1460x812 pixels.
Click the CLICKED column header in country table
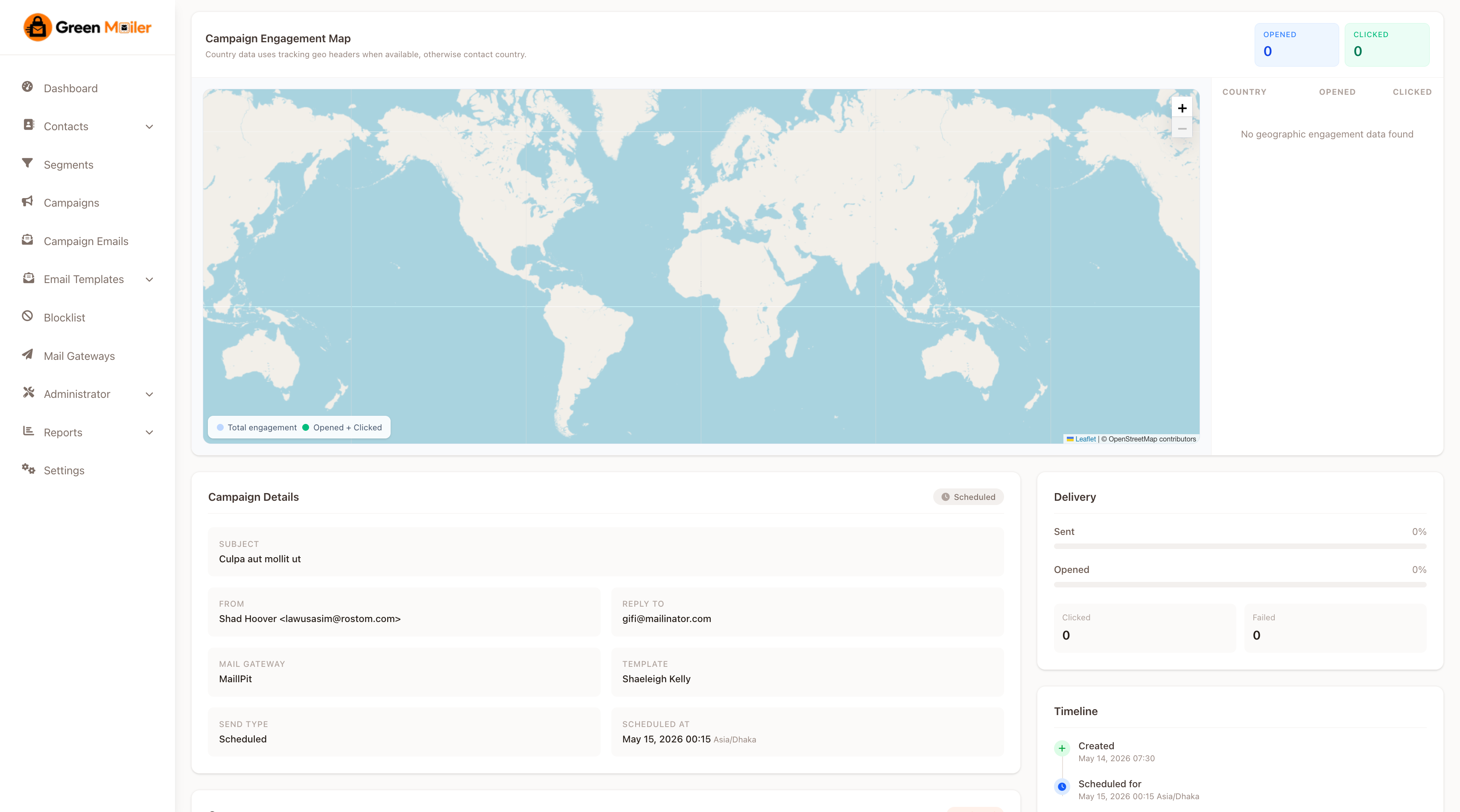1412,92
